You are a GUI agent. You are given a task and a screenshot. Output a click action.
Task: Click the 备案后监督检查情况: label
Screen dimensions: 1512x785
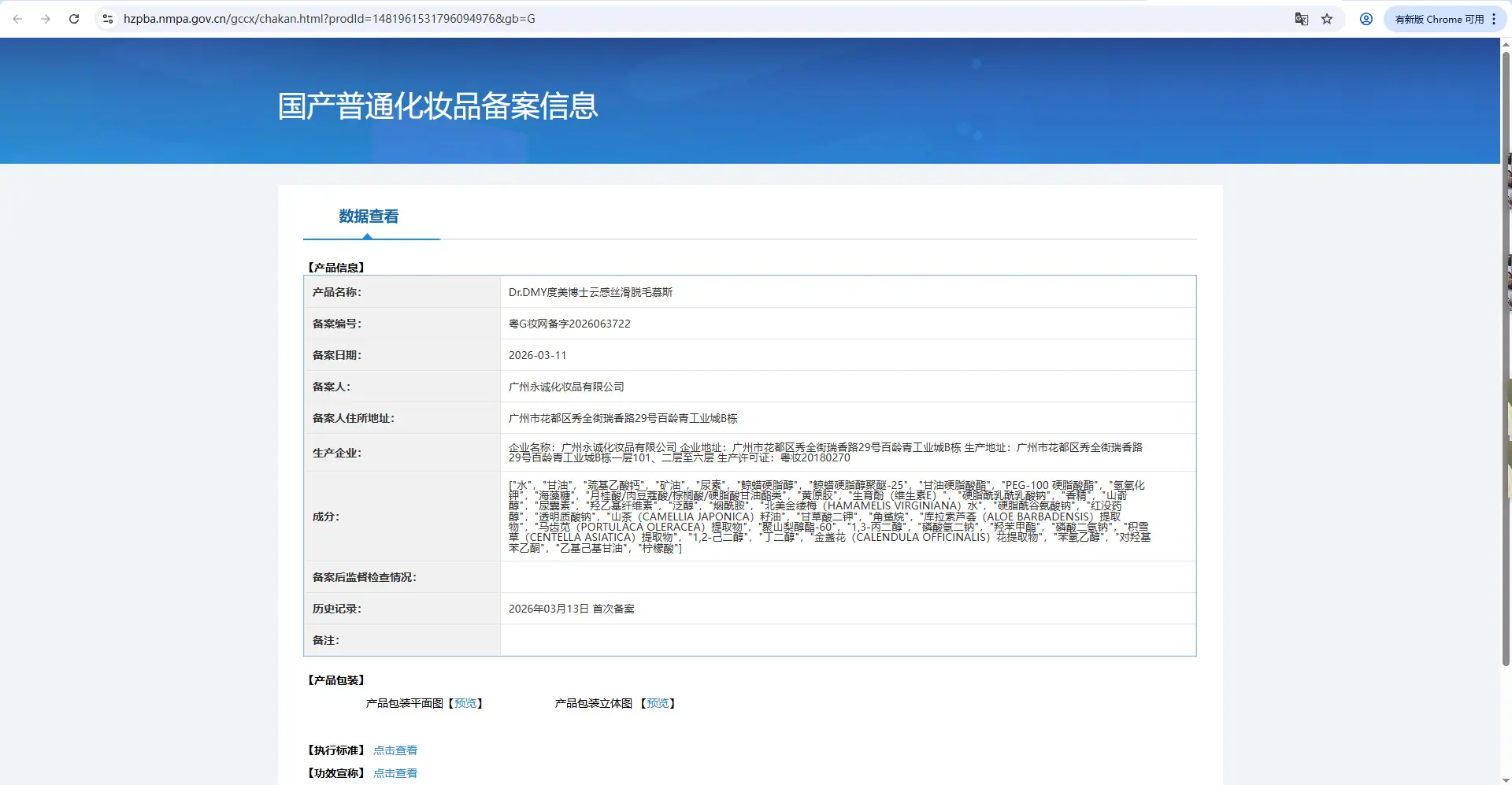click(x=364, y=577)
